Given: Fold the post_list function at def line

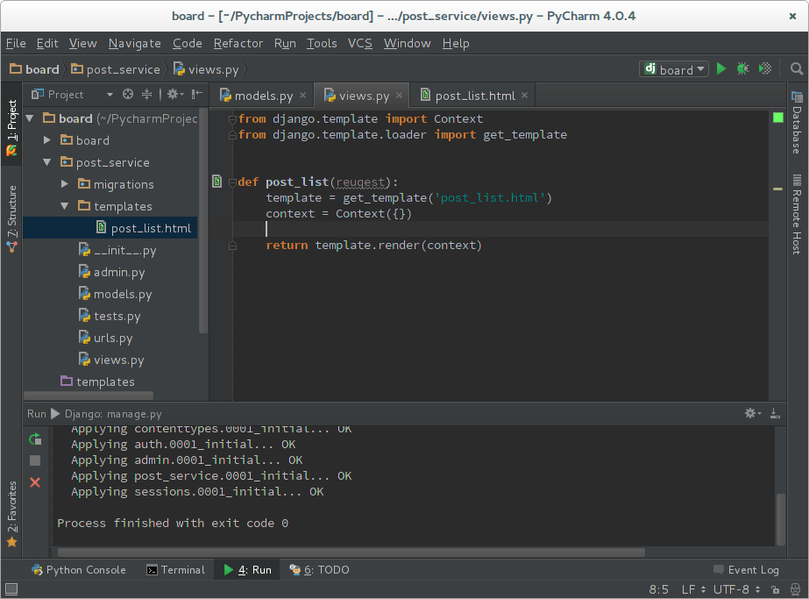Looking at the screenshot, I should (233, 182).
